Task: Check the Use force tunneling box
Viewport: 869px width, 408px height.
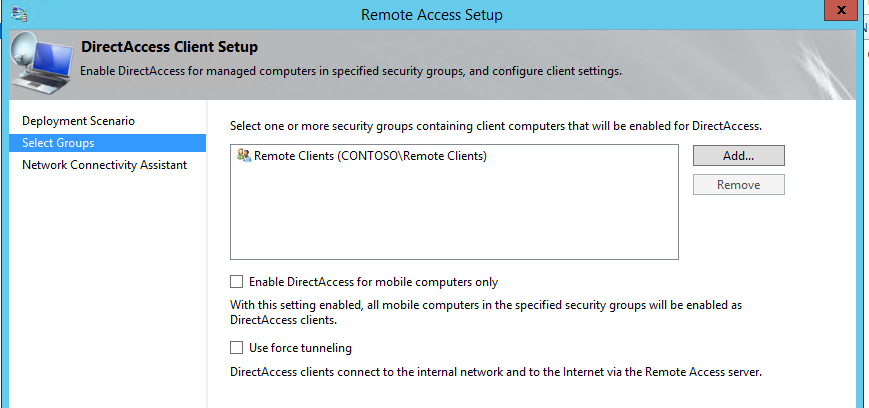Action: coord(237,348)
